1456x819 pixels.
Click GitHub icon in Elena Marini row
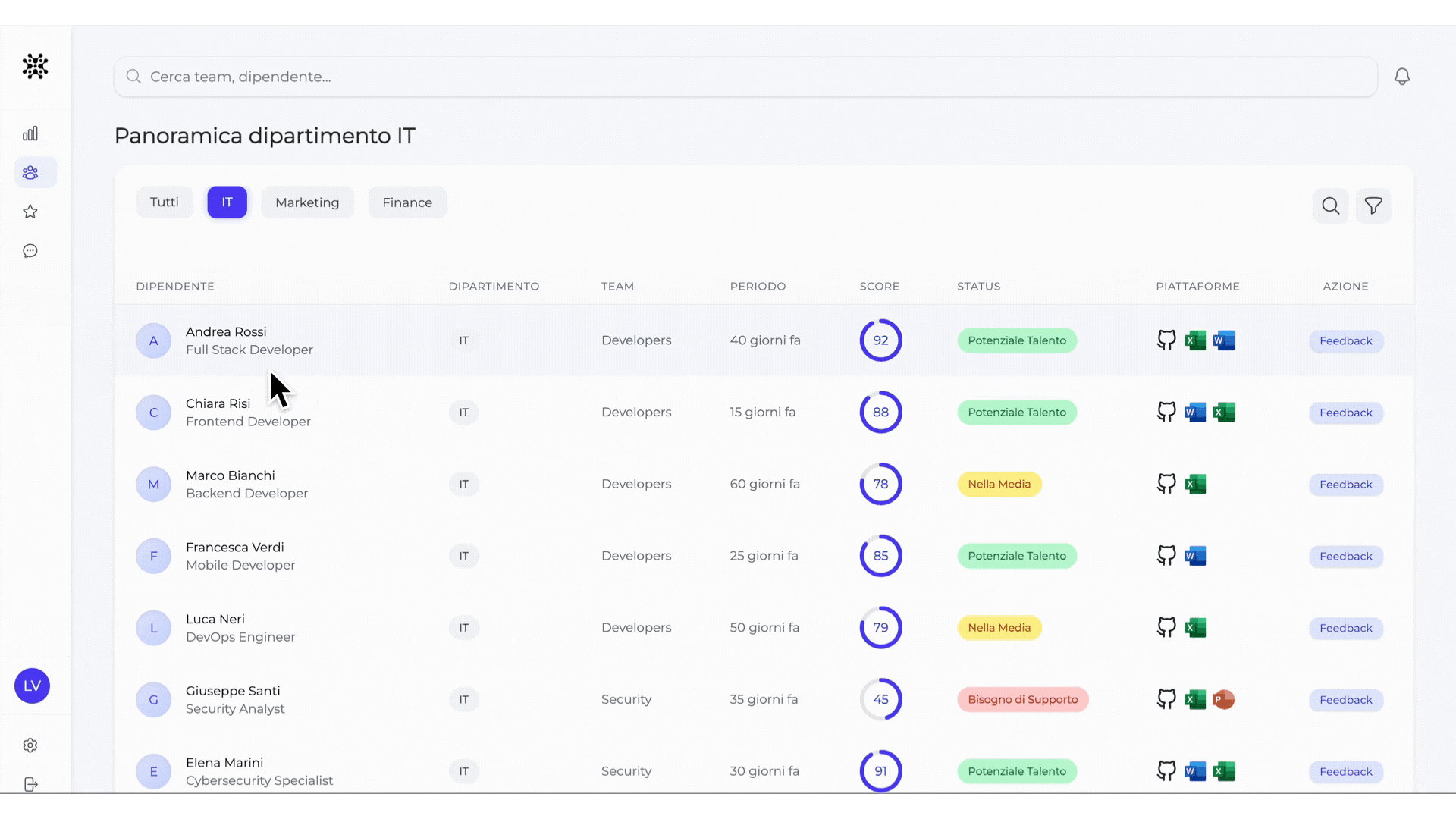1166,771
